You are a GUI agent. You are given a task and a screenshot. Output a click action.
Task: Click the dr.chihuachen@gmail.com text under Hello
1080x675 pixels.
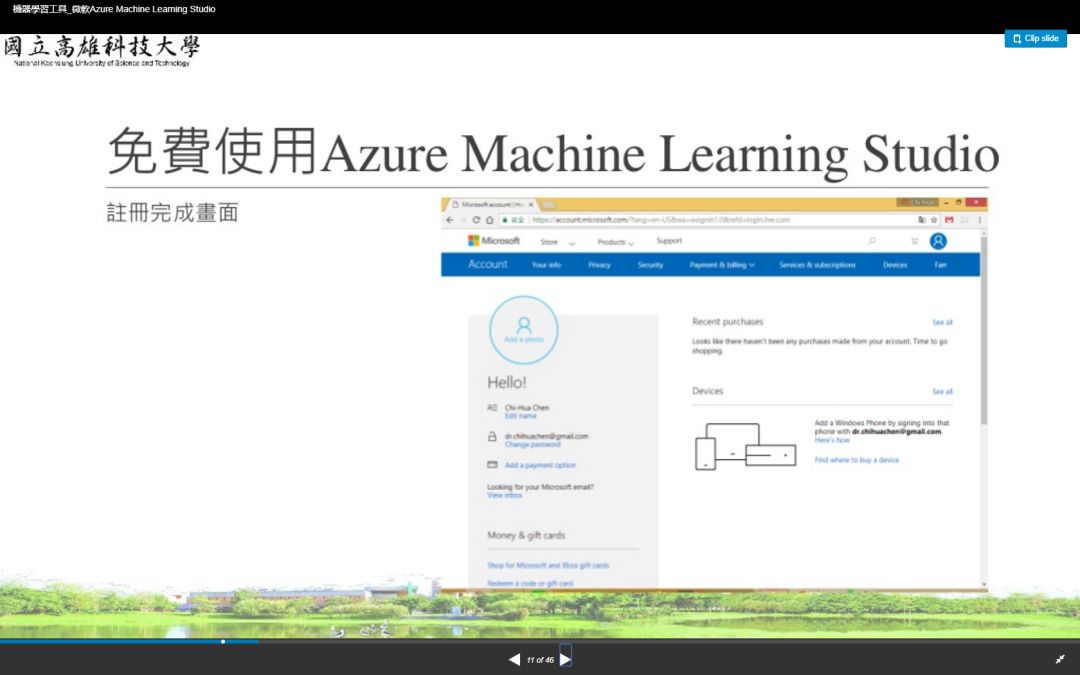pos(546,436)
